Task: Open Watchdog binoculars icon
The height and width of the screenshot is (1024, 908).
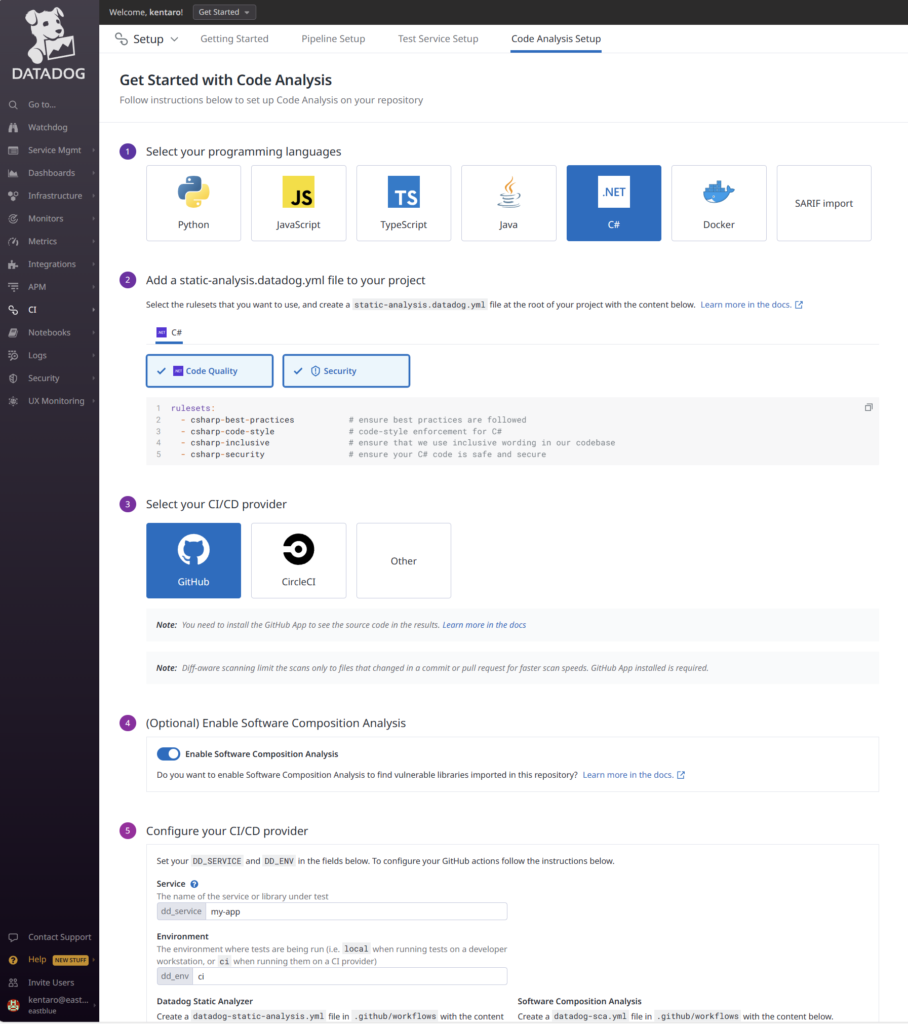Action: pos(13,127)
